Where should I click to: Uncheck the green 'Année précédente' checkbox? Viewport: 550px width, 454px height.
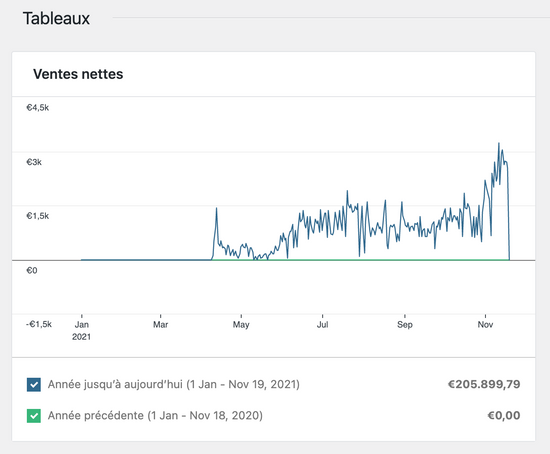(34, 416)
